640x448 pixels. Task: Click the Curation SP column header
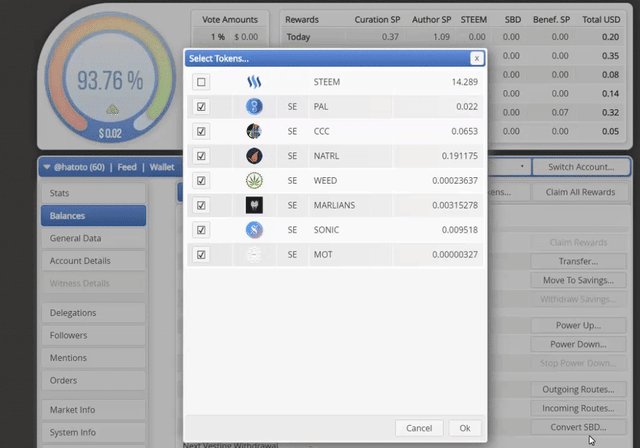pos(377,20)
